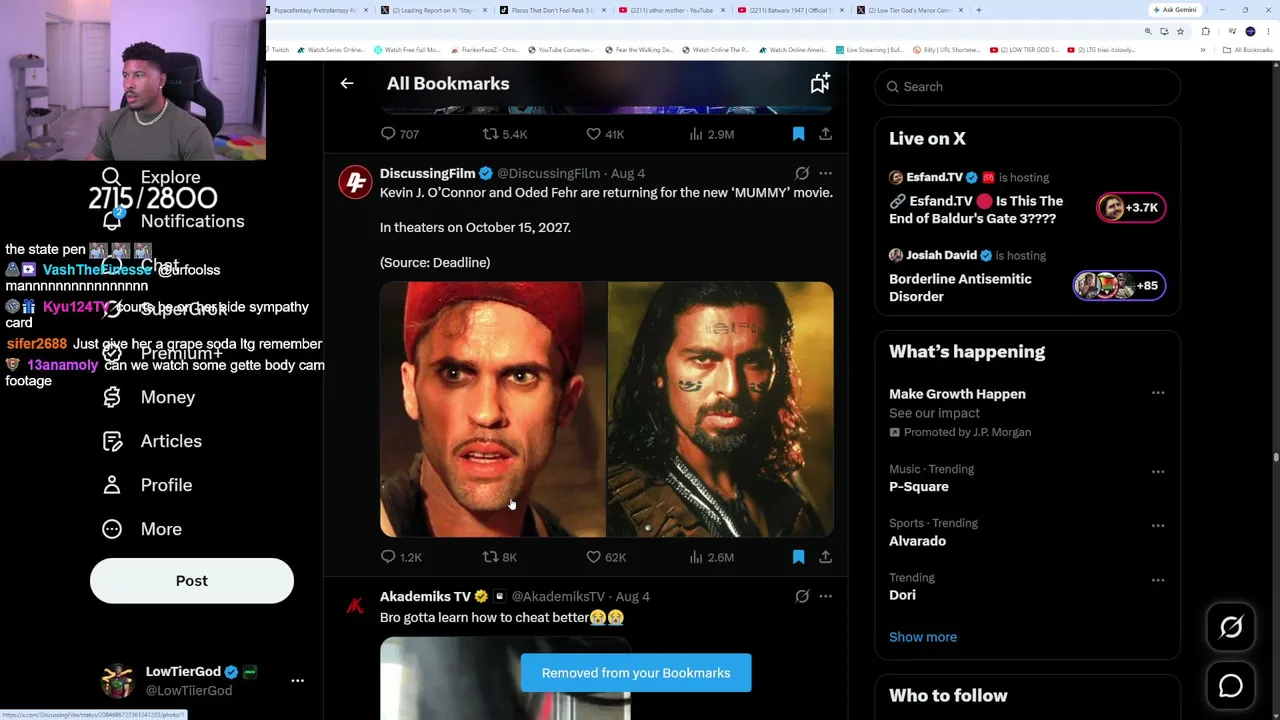Share the post with 41K likes

point(825,134)
